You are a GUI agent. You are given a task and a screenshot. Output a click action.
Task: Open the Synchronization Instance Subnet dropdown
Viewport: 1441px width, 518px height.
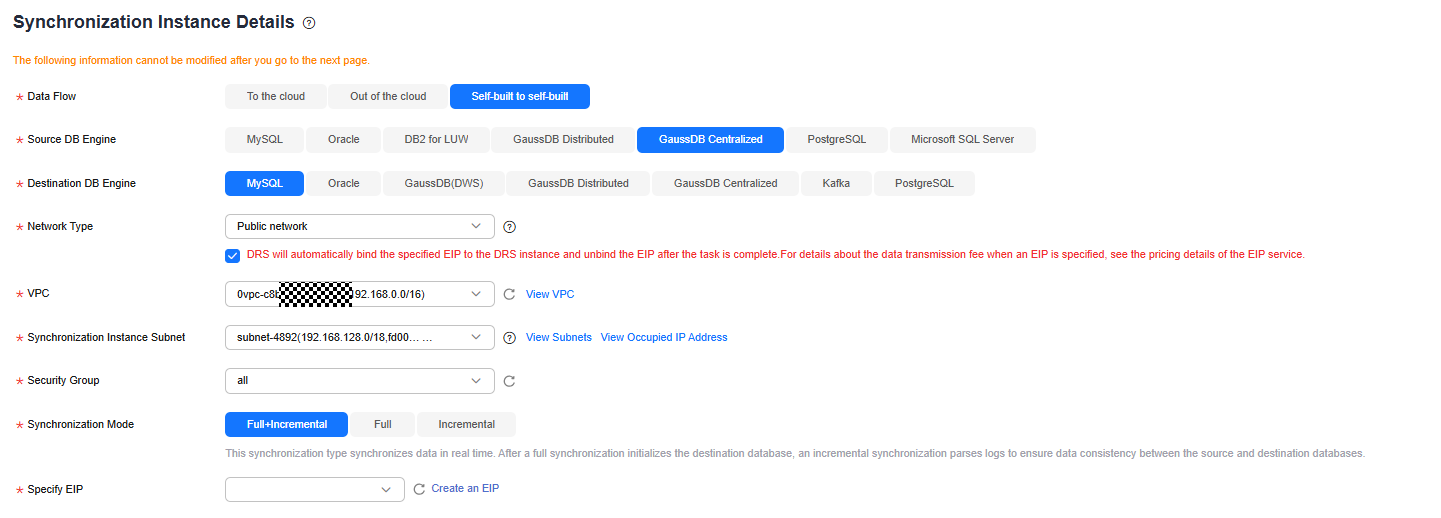(360, 338)
